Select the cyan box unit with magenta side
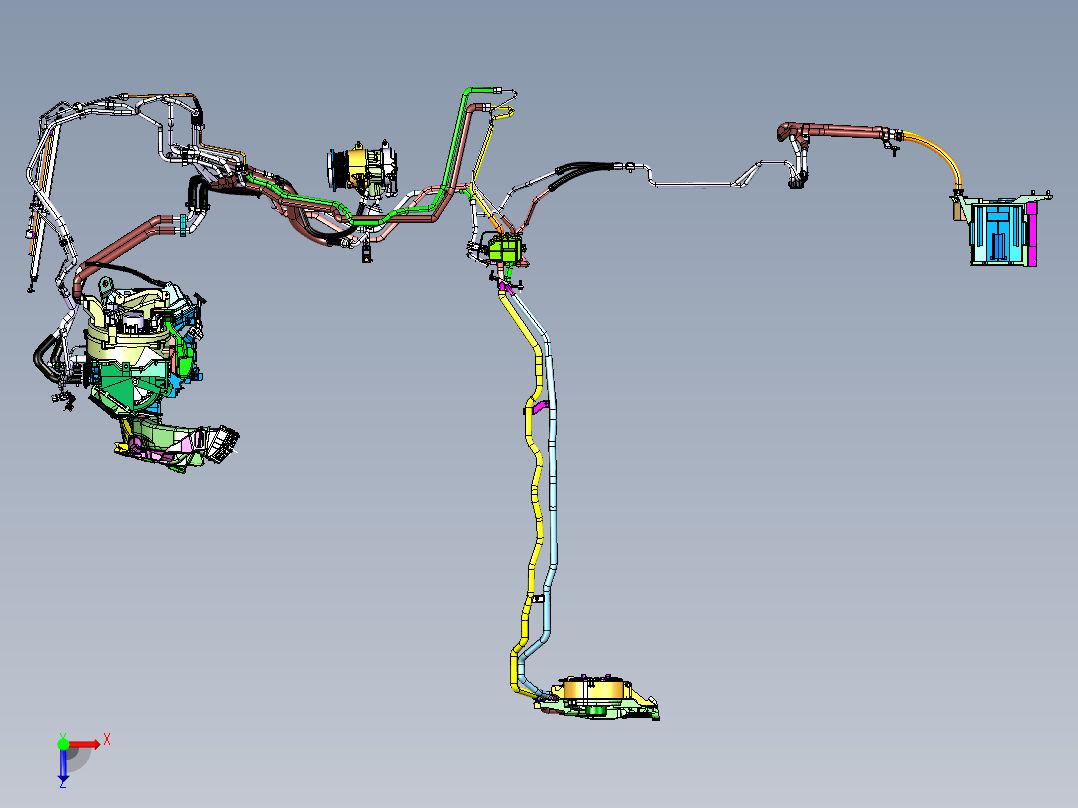1078x808 pixels. coord(1002,232)
